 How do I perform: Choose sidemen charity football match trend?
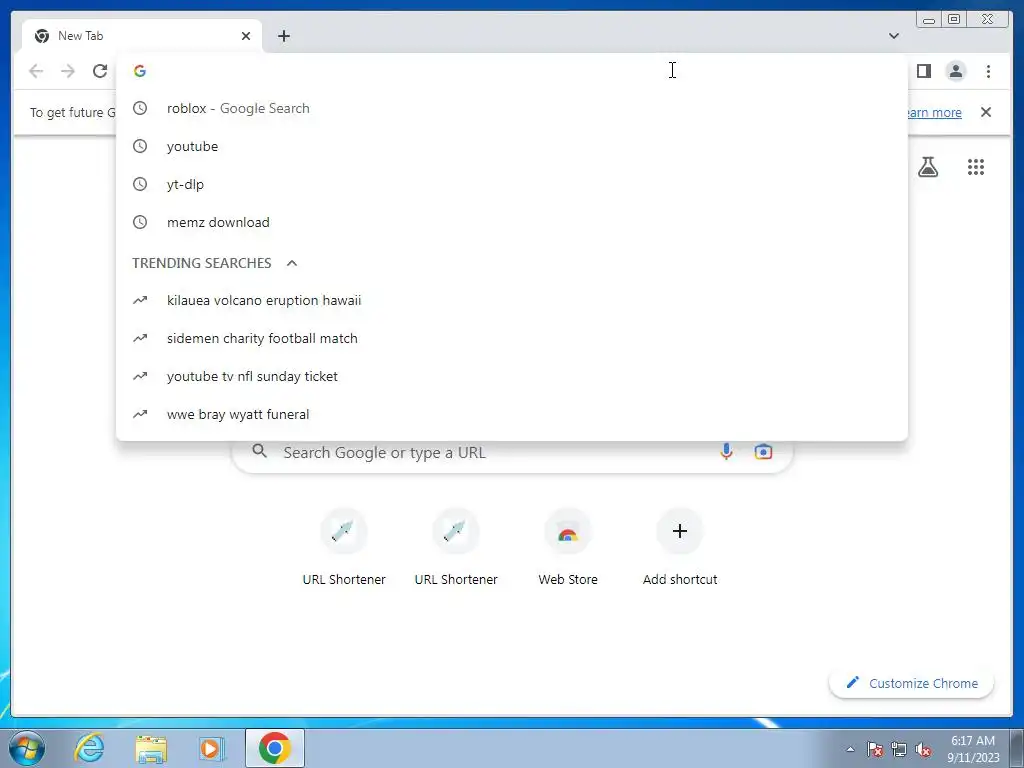point(511,338)
